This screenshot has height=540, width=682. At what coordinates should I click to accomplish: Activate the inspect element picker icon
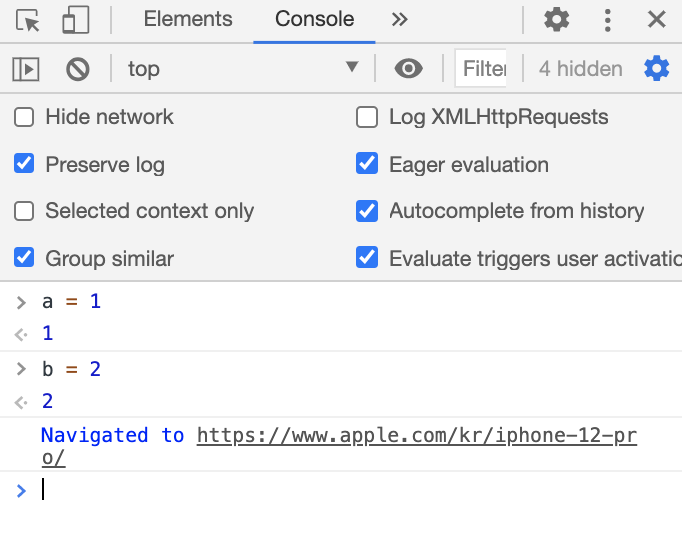tap(27, 19)
